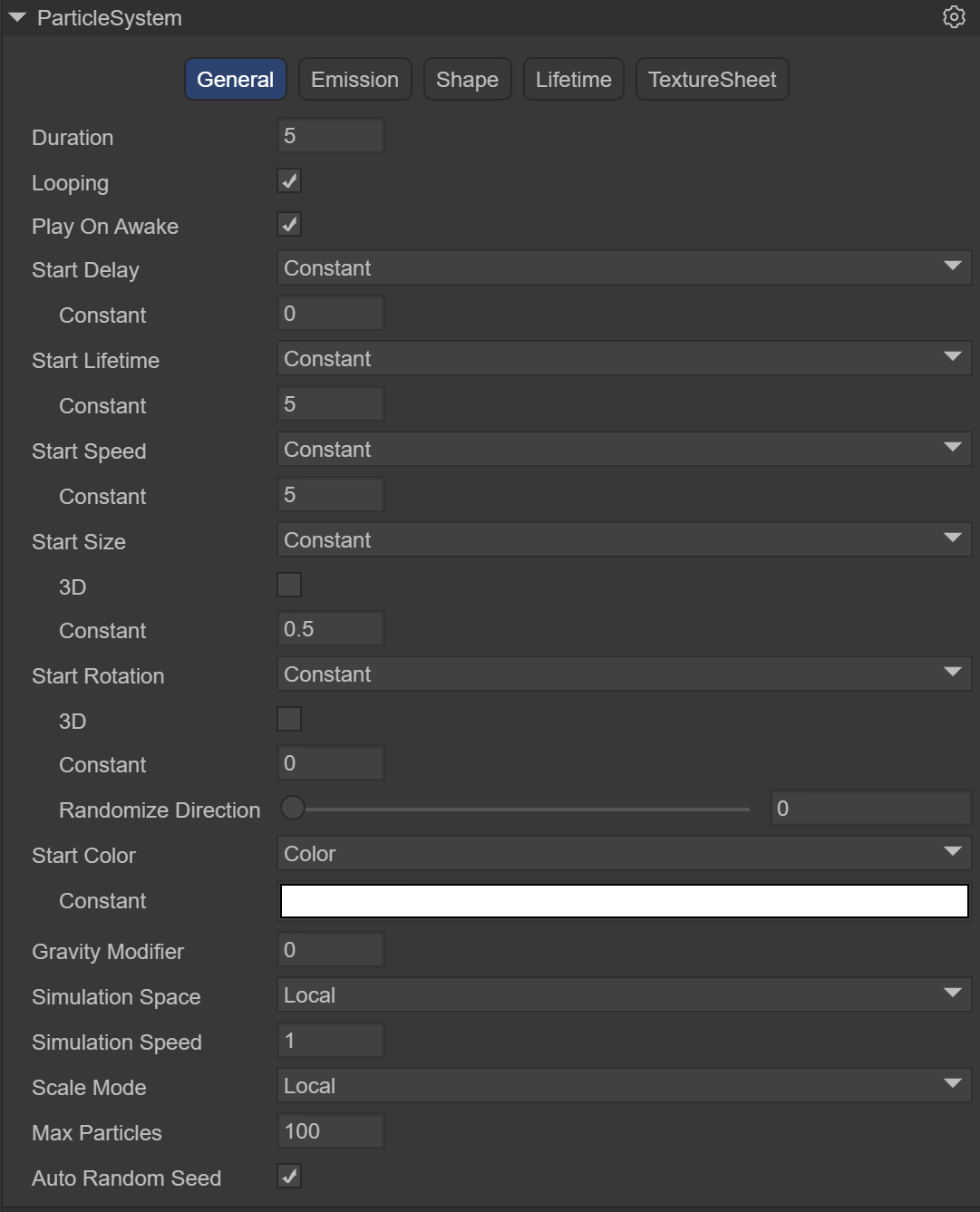Open the Simulation Space dropdown

point(624,995)
